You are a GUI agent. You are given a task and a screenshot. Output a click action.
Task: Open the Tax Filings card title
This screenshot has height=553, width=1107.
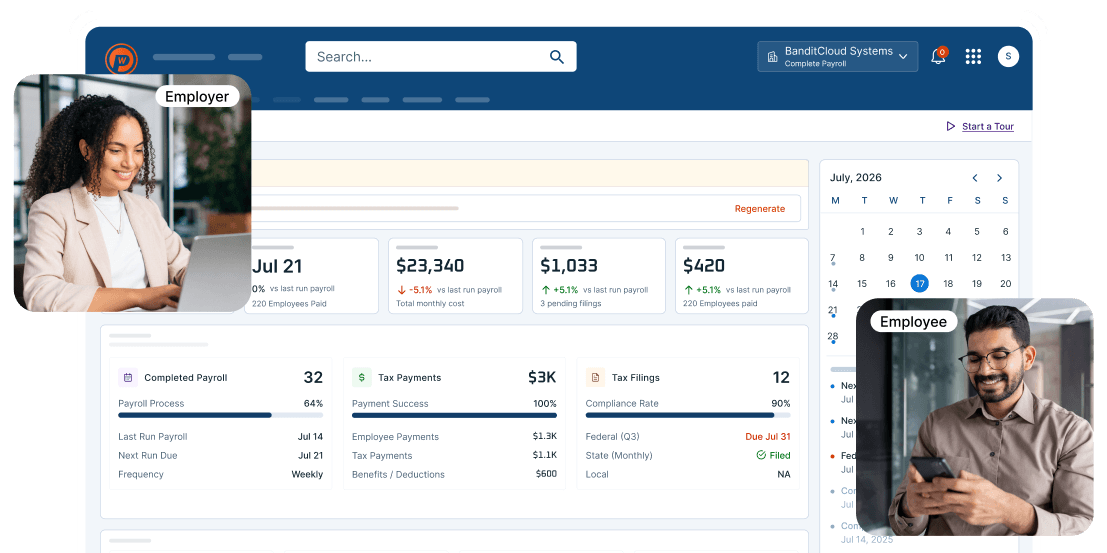pyautogui.click(x=635, y=378)
